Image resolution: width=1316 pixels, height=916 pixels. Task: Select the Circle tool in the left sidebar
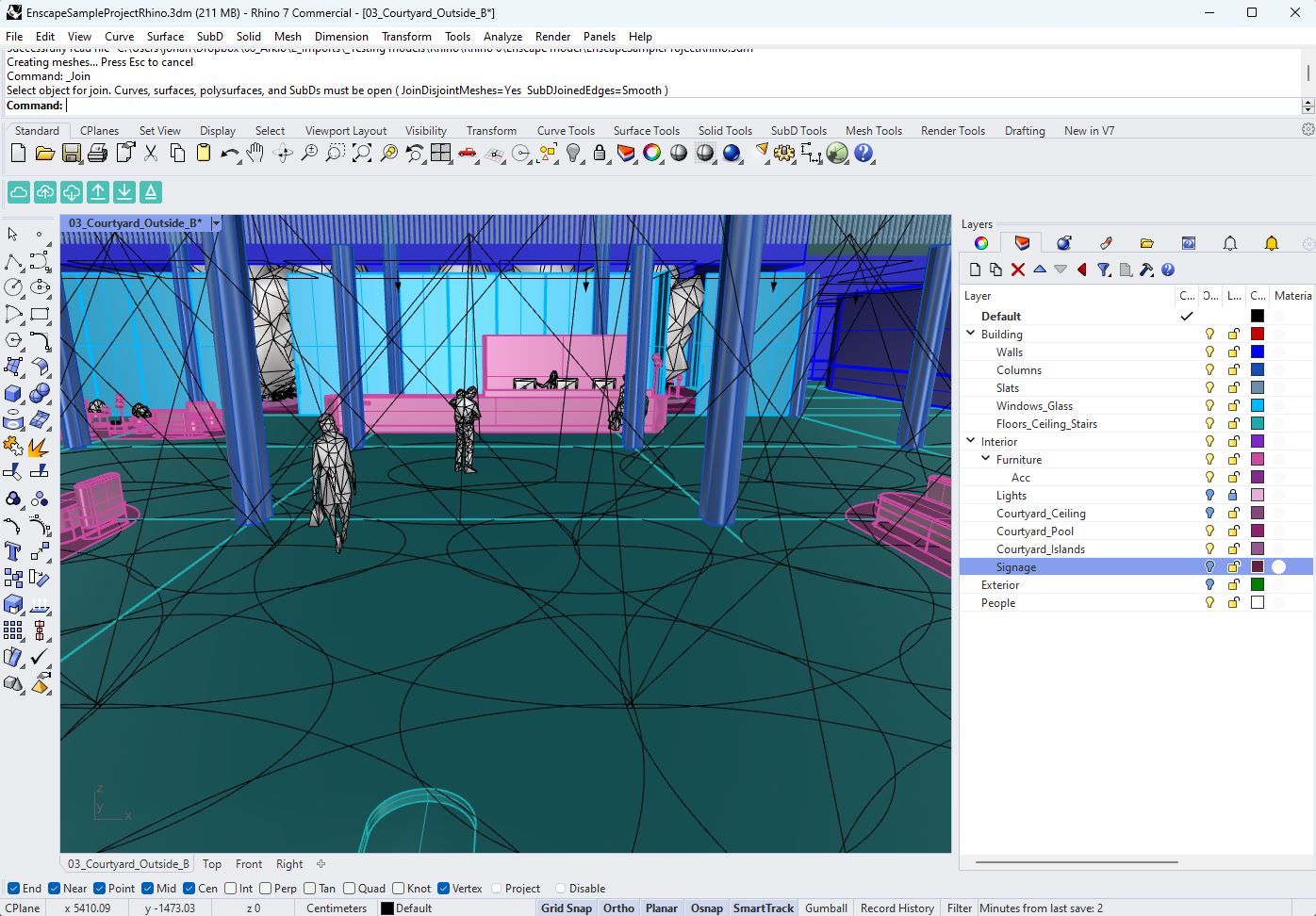coord(13,287)
